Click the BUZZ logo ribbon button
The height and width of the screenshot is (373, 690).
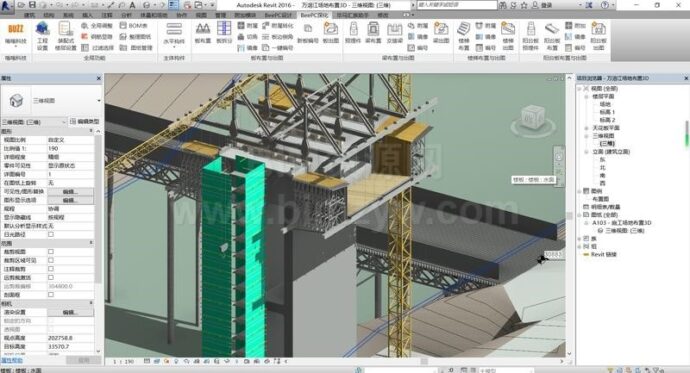(16, 35)
